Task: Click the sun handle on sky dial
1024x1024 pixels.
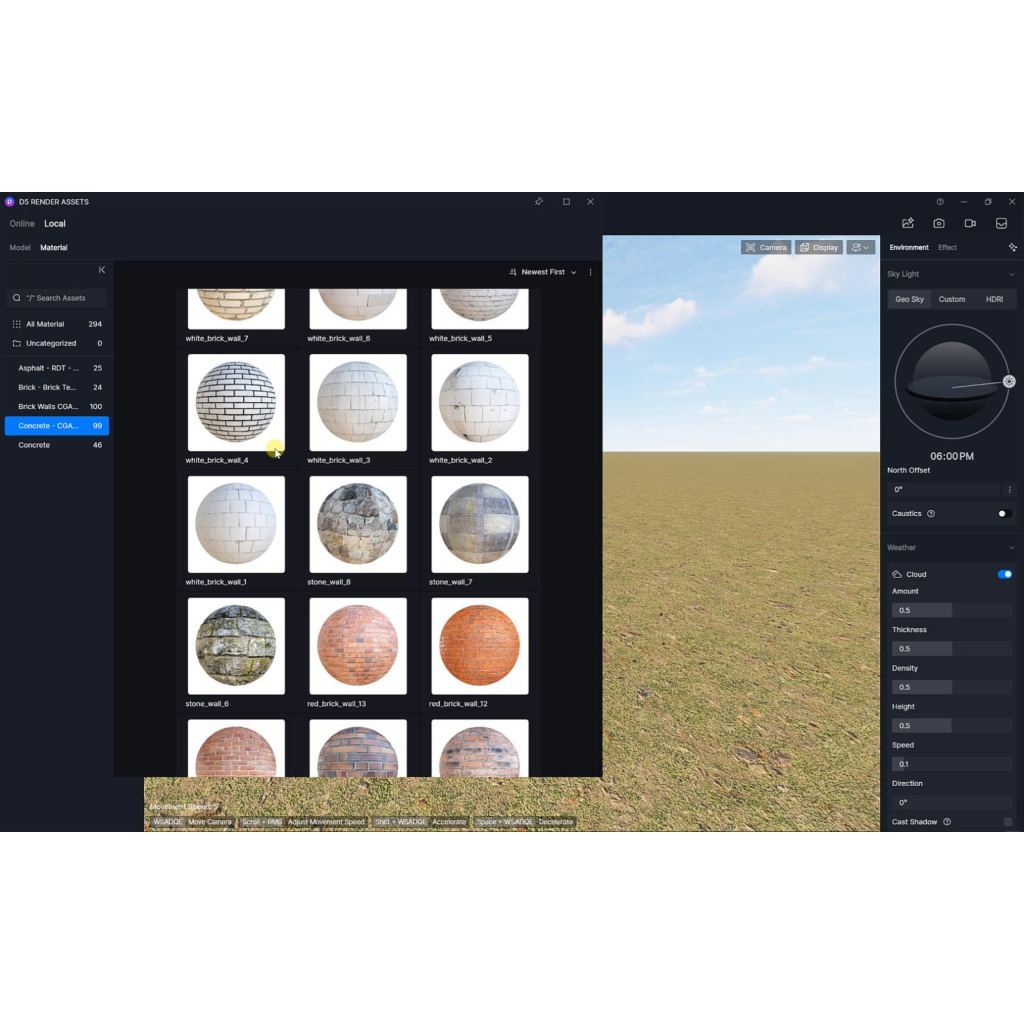Action: tap(1009, 382)
